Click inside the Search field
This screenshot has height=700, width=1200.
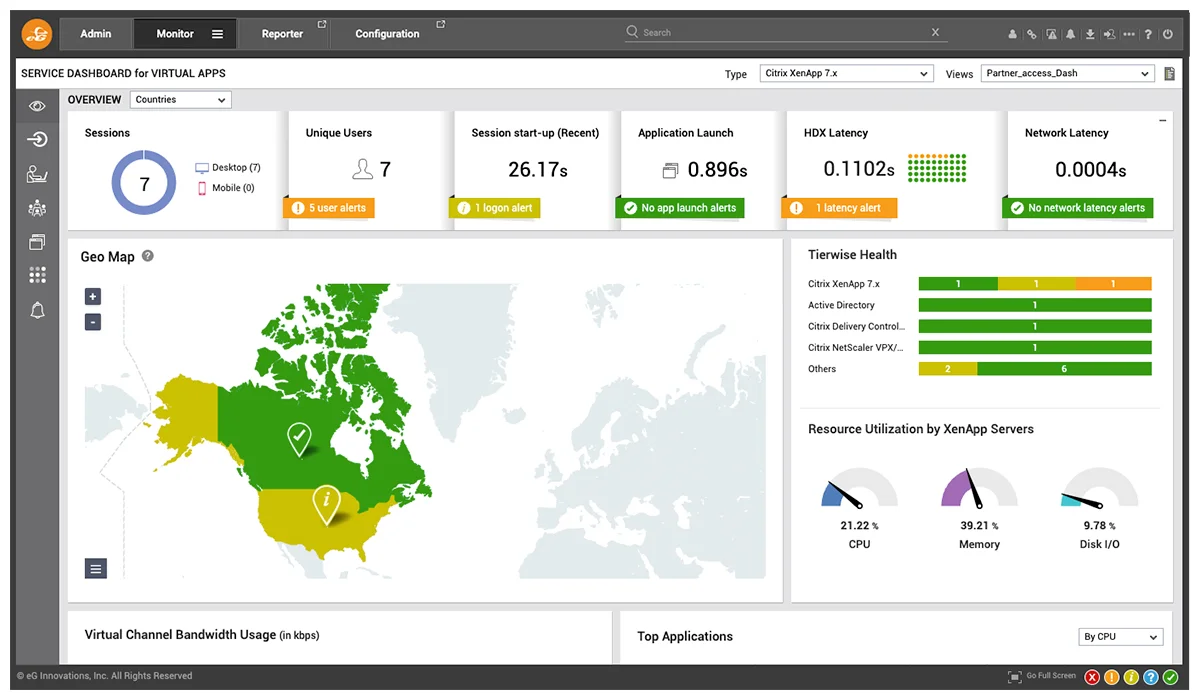click(x=784, y=32)
